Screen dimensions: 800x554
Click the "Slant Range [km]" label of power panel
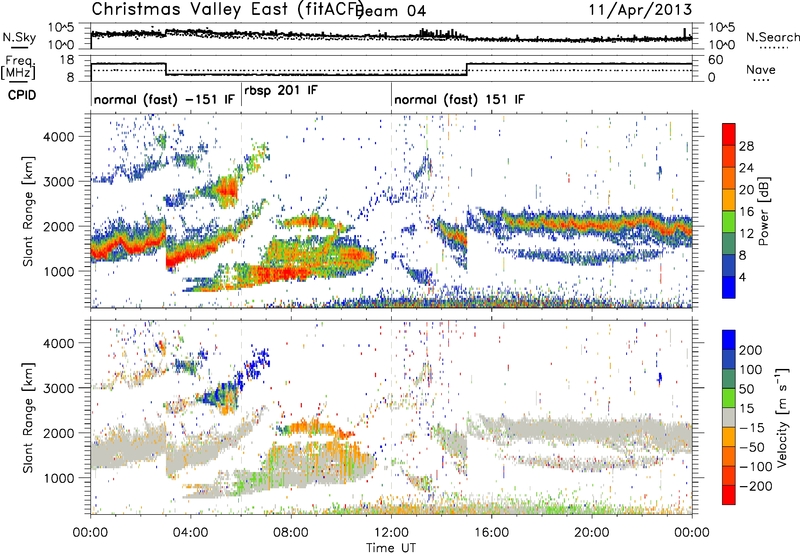point(28,211)
